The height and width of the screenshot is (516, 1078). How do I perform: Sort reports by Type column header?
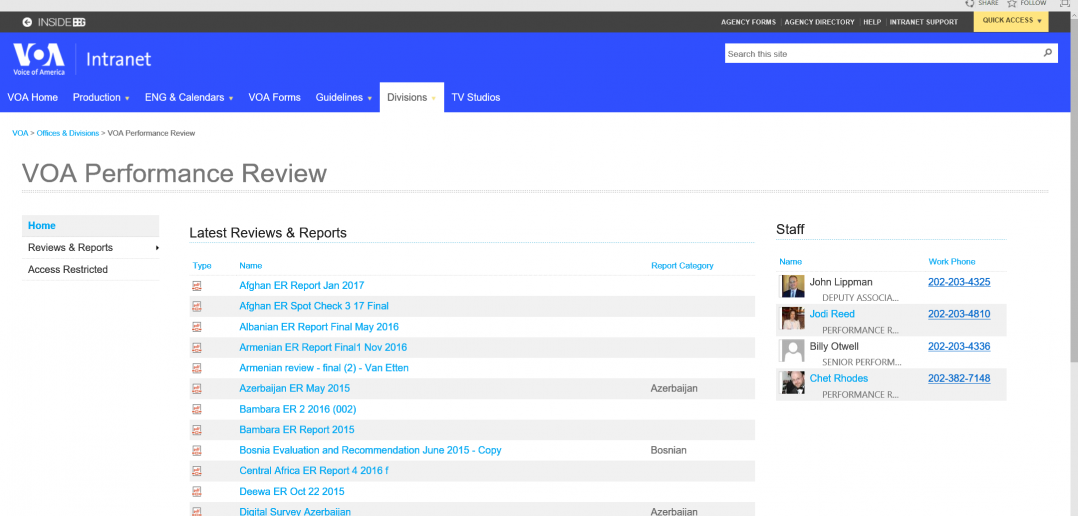[x=202, y=266]
